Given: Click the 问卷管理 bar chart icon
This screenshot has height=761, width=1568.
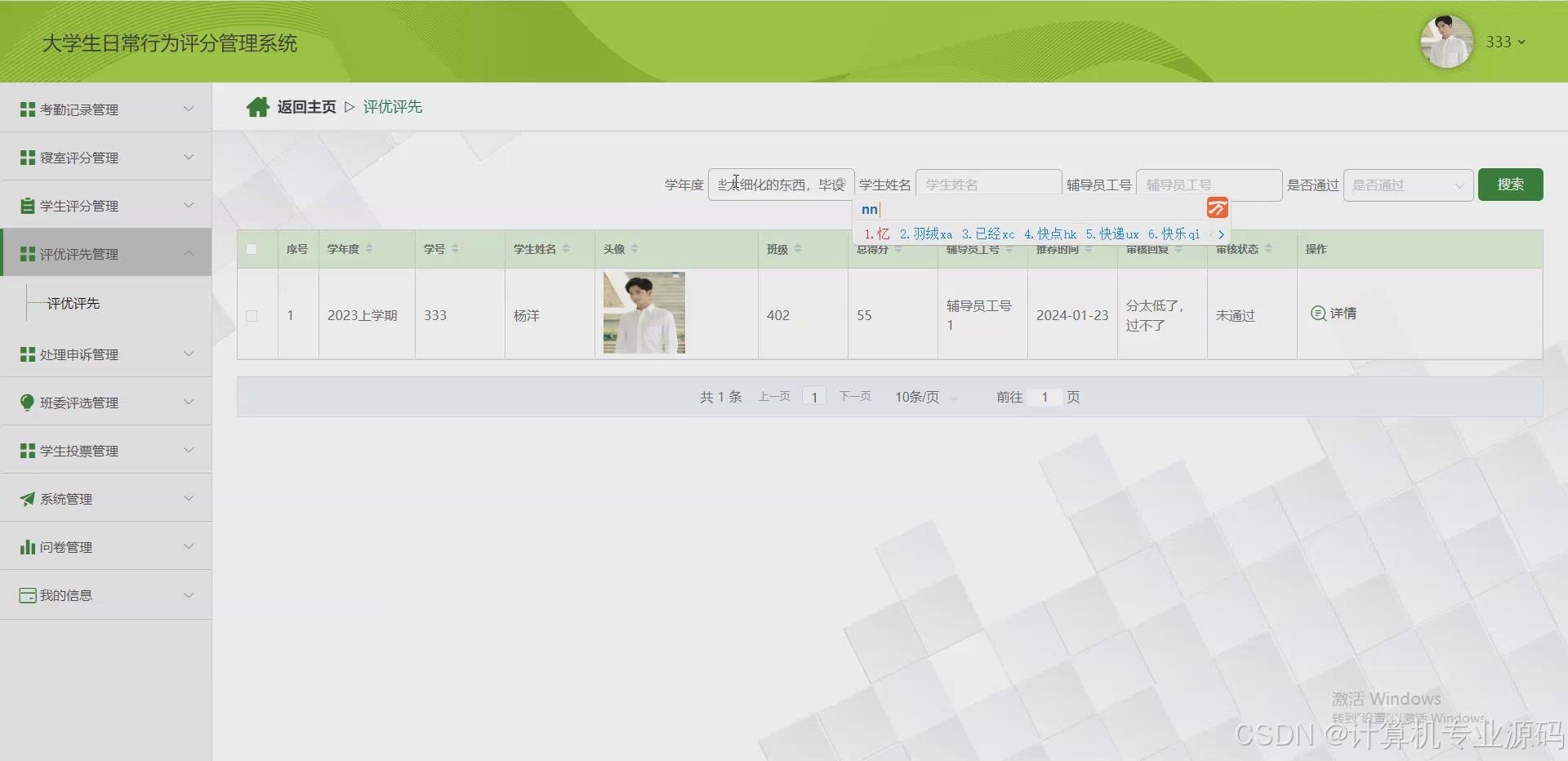Looking at the screenshot, I should point(28,547).
